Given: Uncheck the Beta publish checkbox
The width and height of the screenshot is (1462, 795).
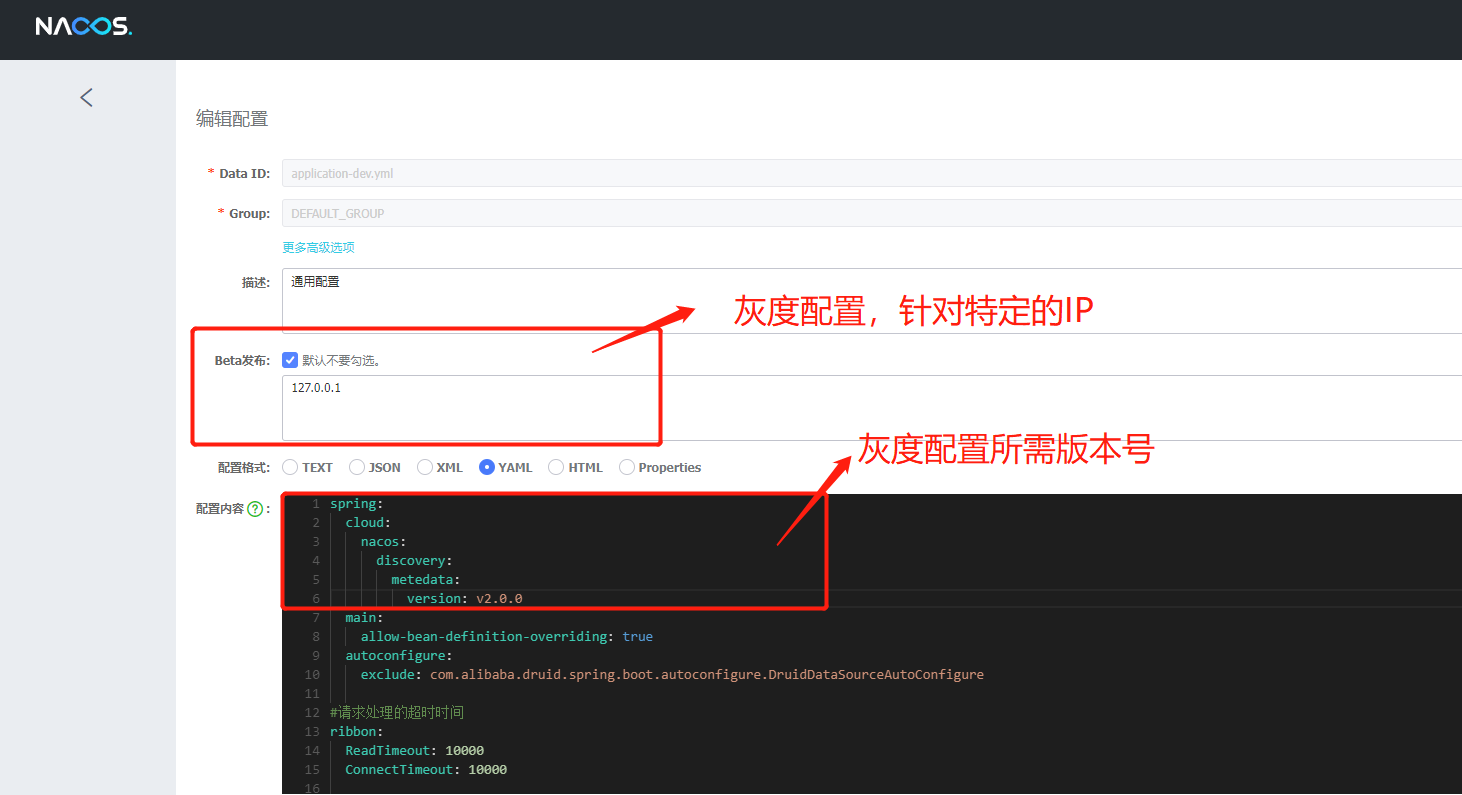Looking at the screenshot, I should coord(290,360).
